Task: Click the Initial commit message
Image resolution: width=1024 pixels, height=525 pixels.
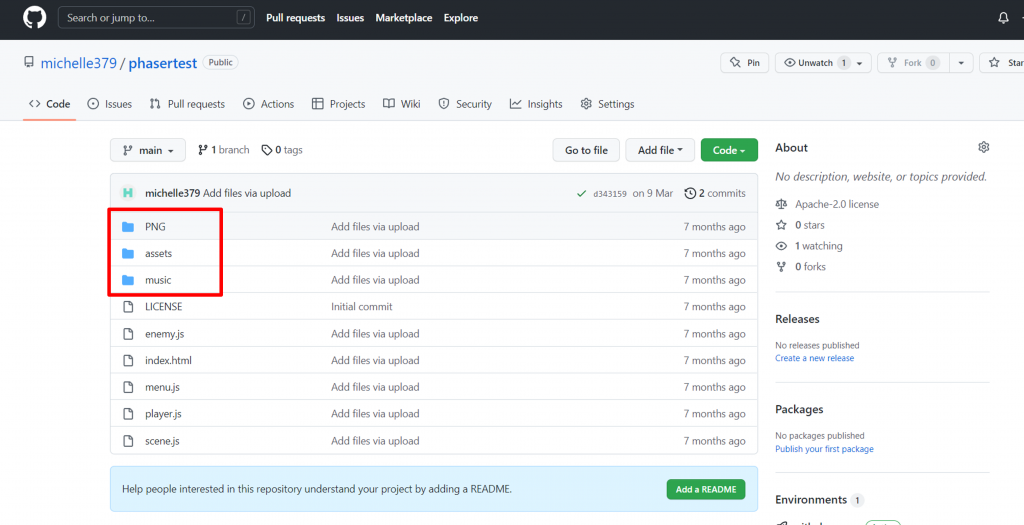Action: click(x=362, y=307)
